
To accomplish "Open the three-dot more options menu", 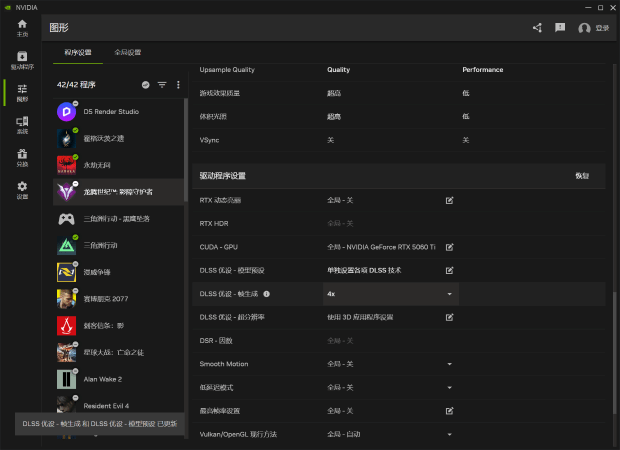I will tap(178, 85).
